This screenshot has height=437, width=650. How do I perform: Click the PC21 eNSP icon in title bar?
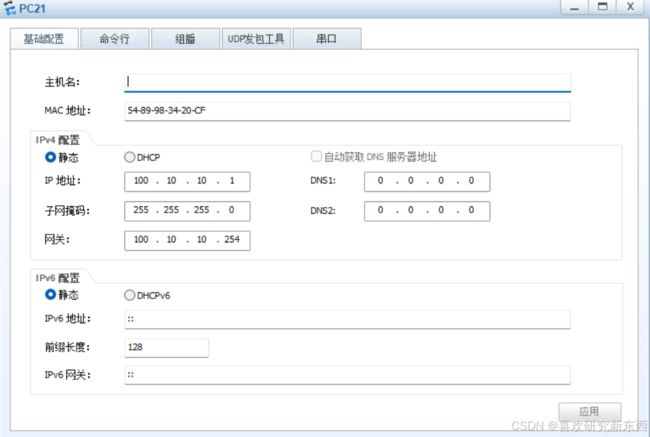coord(9,8)
